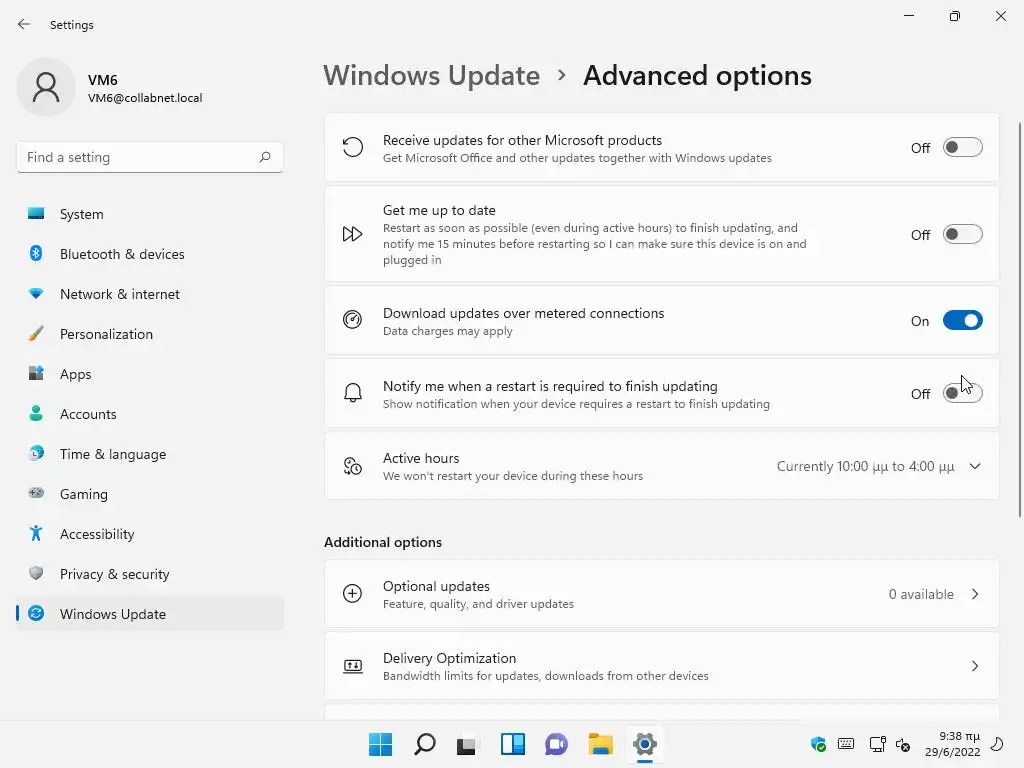
Task: Open Optional updates chevron arrow
Action: [975, 594]
